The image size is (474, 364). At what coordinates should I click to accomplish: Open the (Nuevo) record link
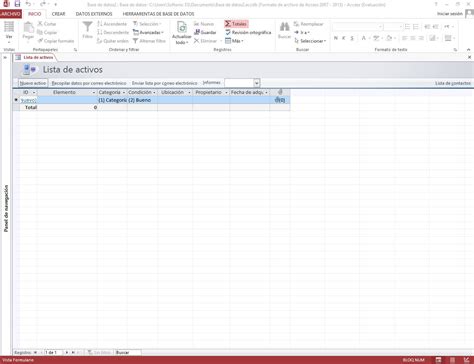[x=28, y=100]
